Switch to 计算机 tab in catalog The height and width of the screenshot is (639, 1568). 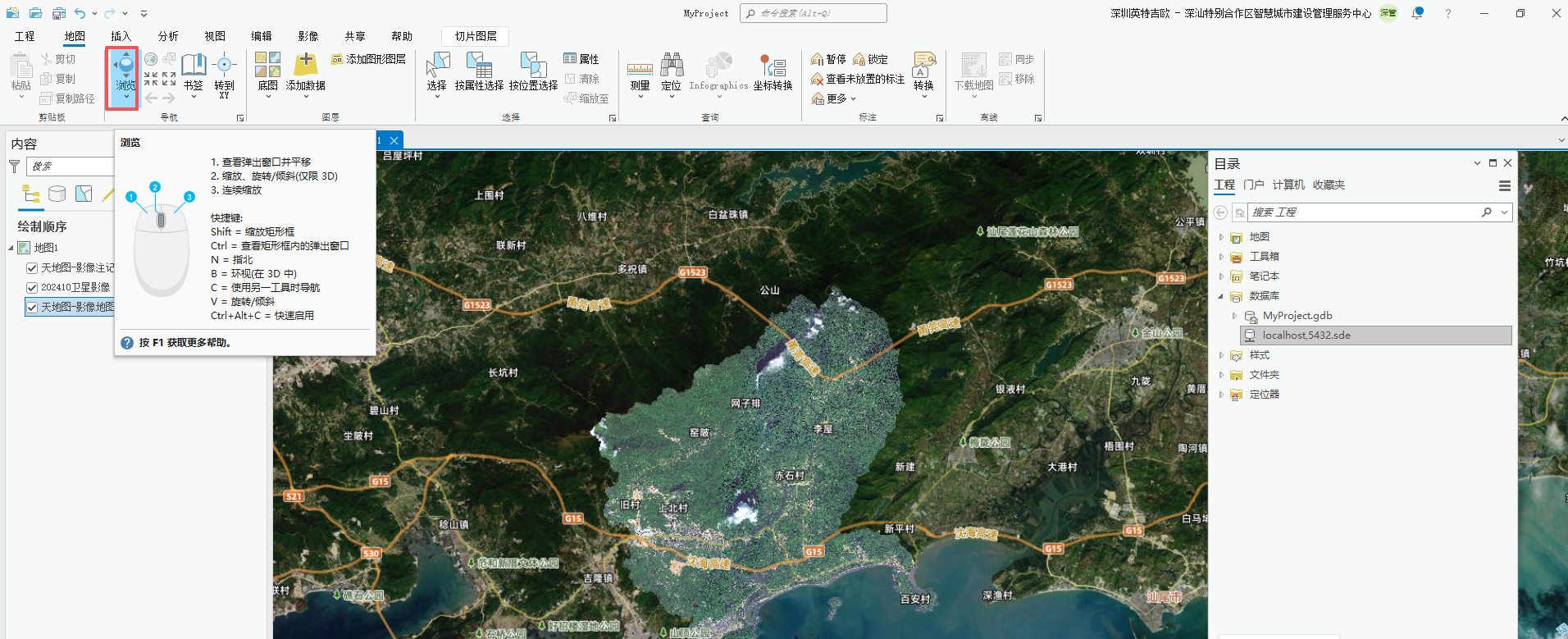click(x=1288, y=185)
